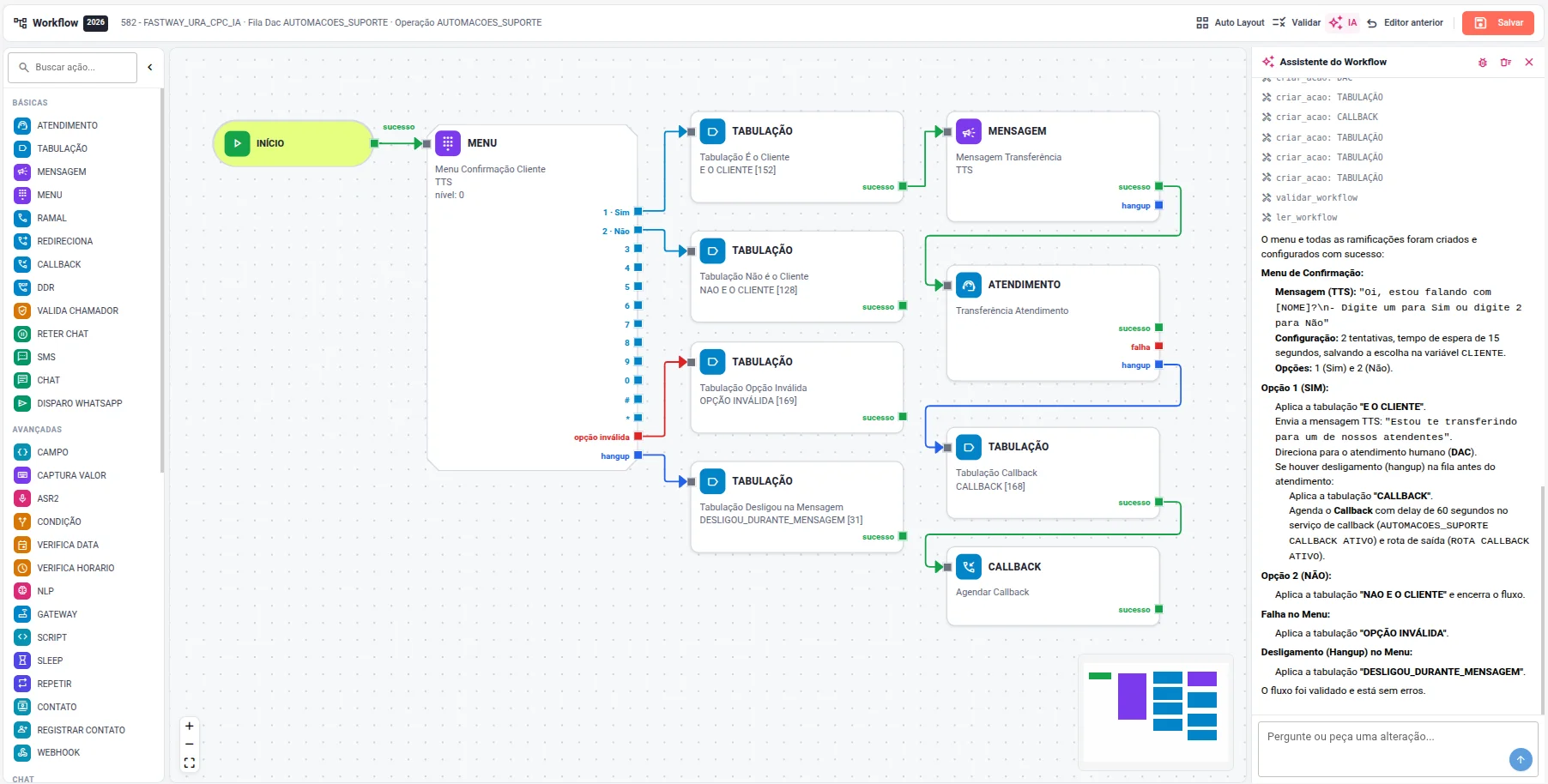Collapse the actions sidebar with chevron
Screen dimensions: 1548x784
pyautogui.click(x=150, y=67)
